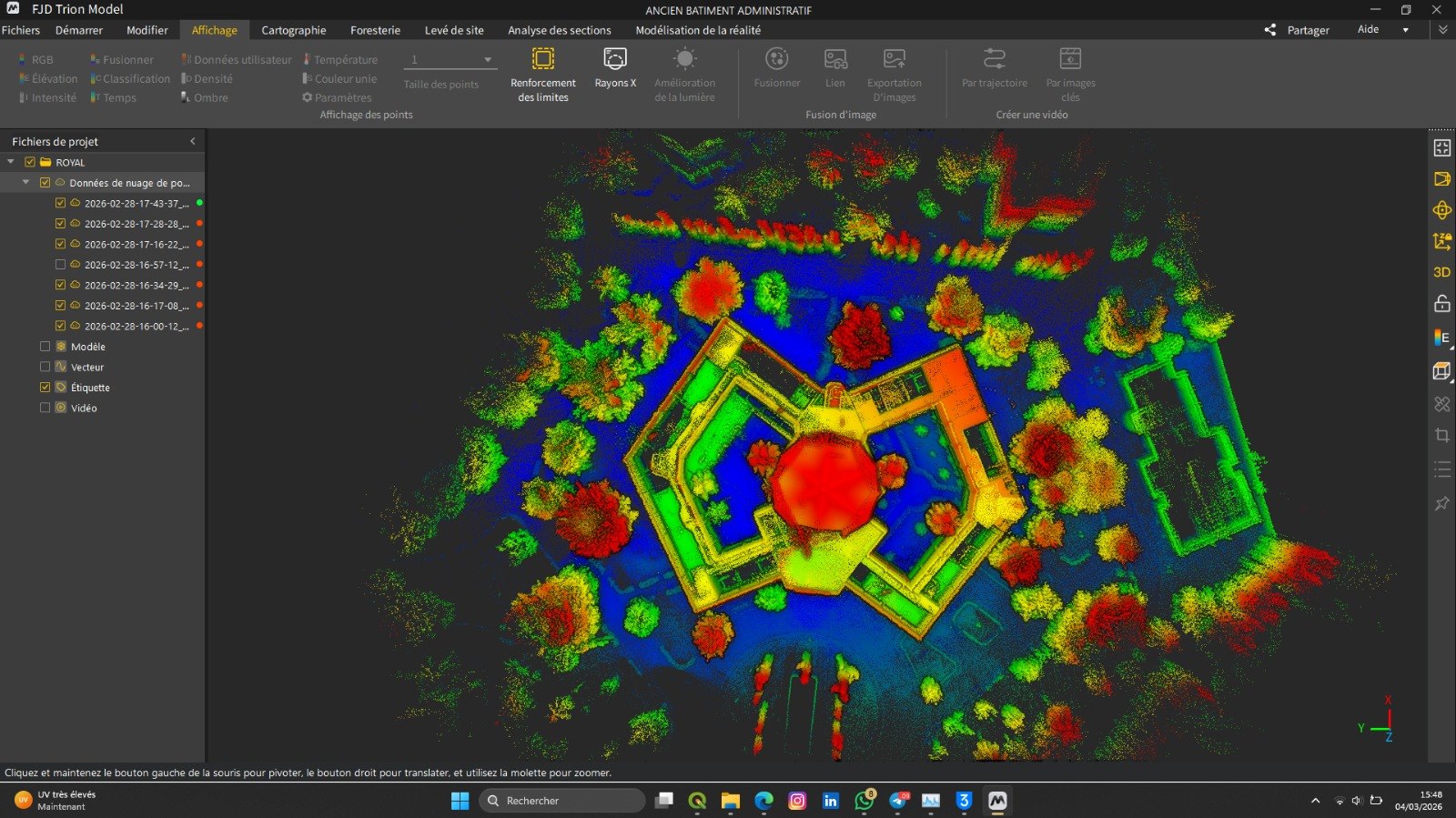Show hidden system tray icons chevron

[1315, 801]
